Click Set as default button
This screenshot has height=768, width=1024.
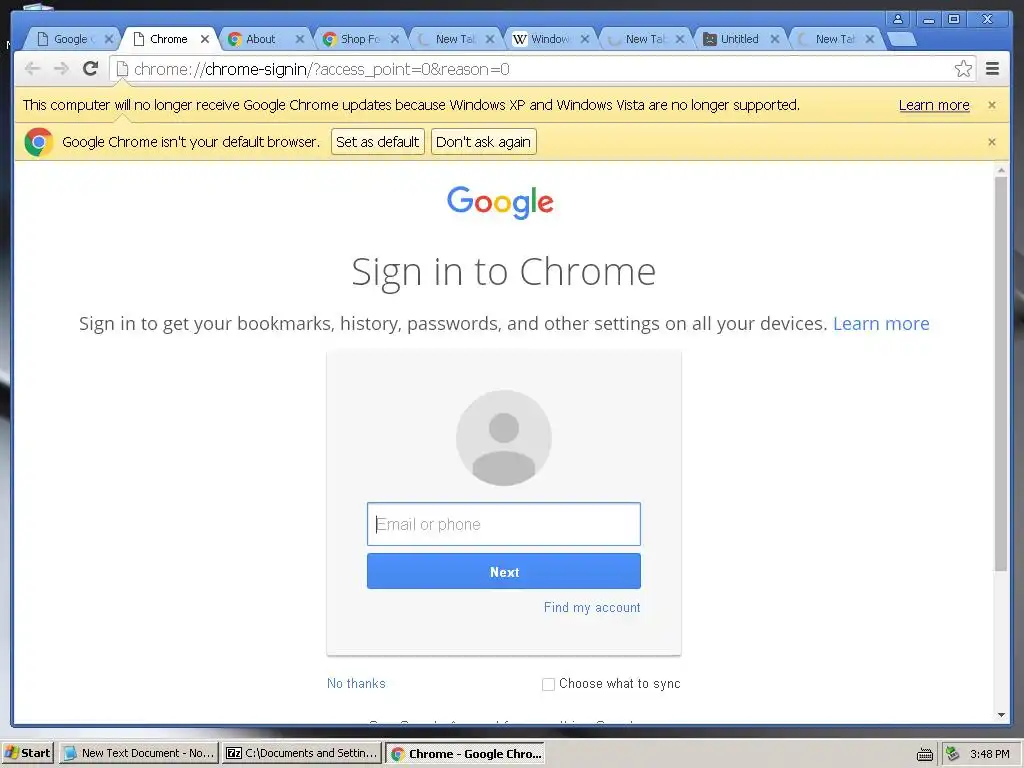[377, 142]
